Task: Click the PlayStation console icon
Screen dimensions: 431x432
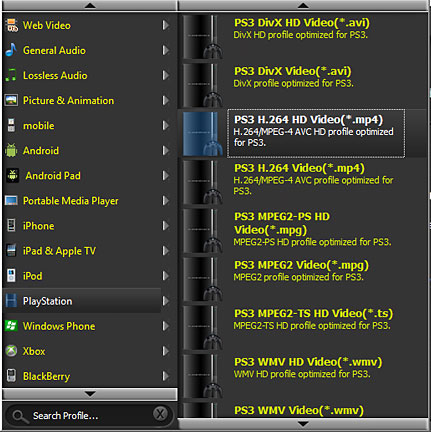Action: click(11, 301)
